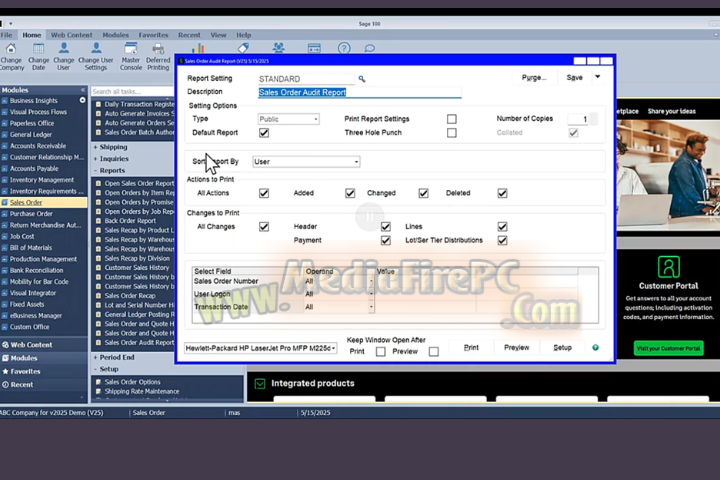Open the Type dropdown showing Public
This screenshot has height=480, width=720.
289,119
